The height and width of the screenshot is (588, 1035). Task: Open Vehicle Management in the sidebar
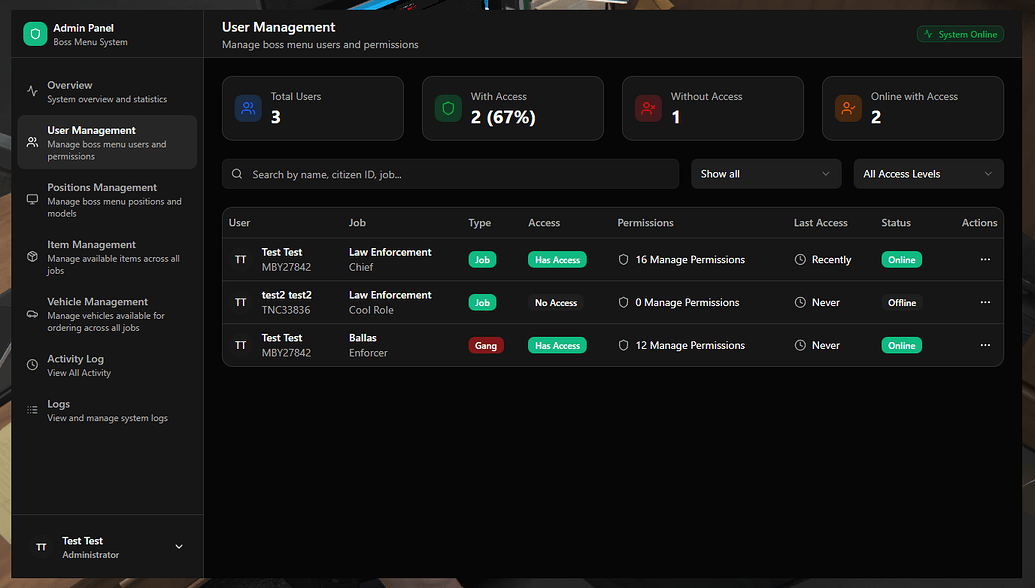[107, 314]
